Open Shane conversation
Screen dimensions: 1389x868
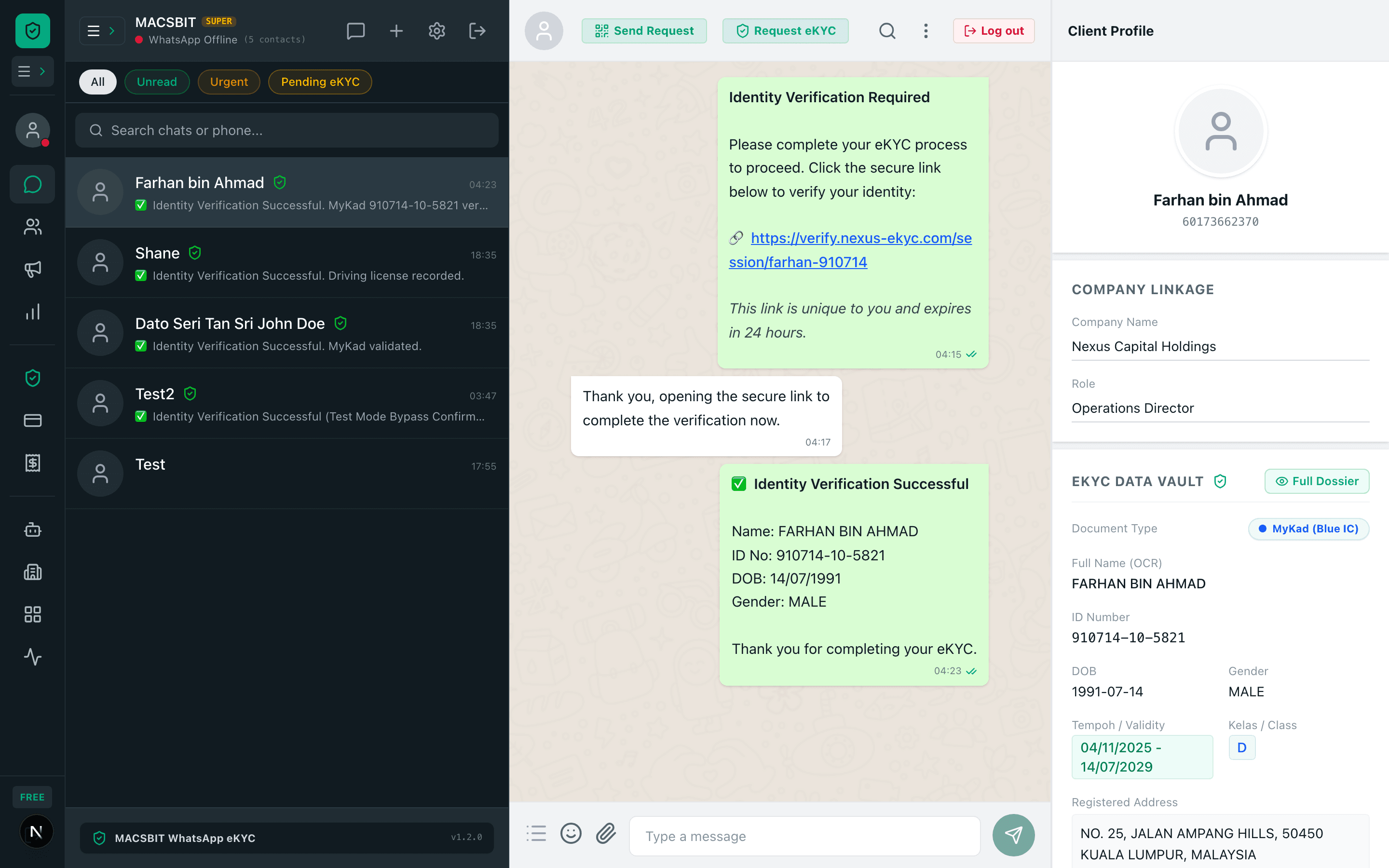(x=287, y=263)
